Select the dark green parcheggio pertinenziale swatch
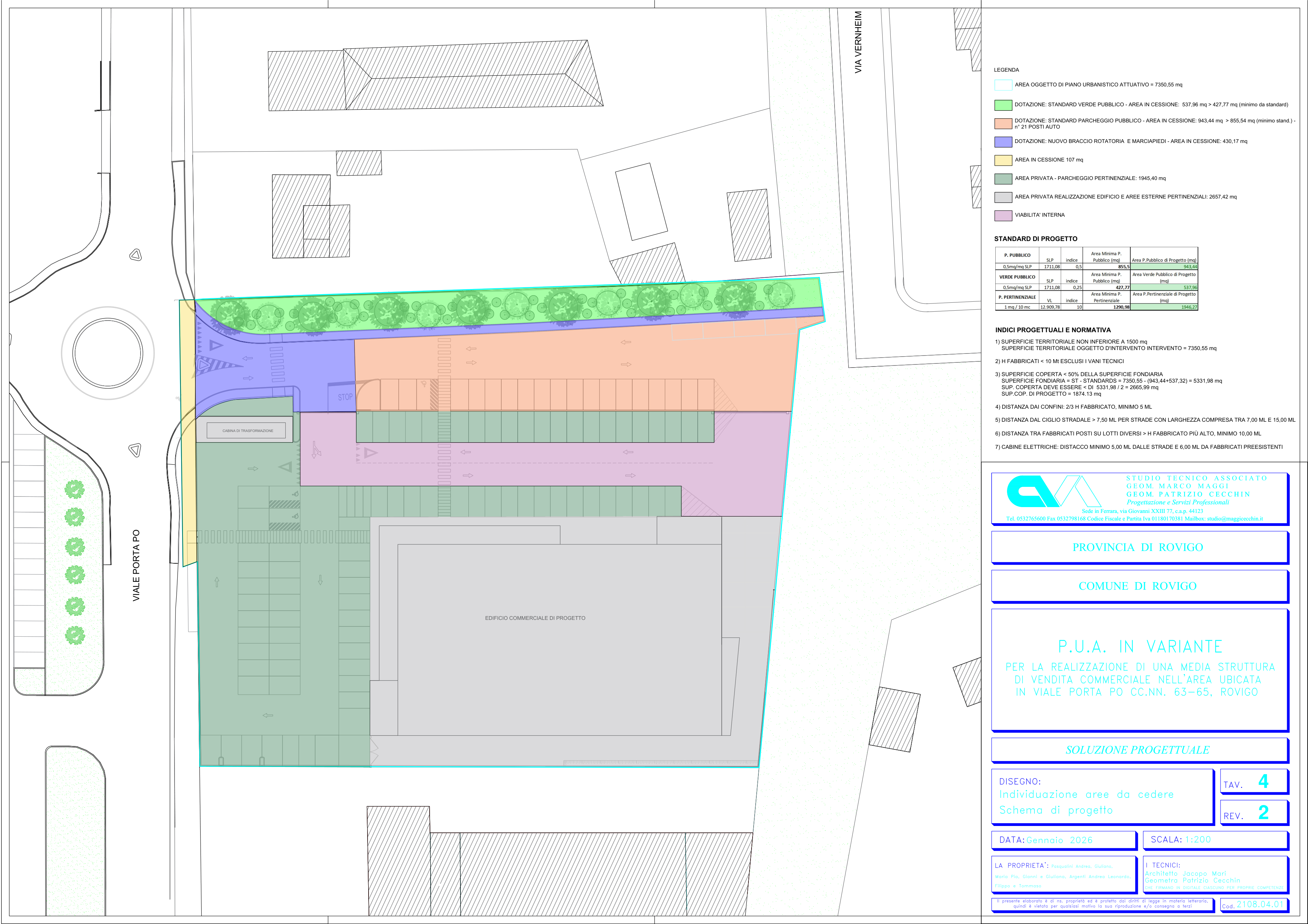 coord(1003,179)
